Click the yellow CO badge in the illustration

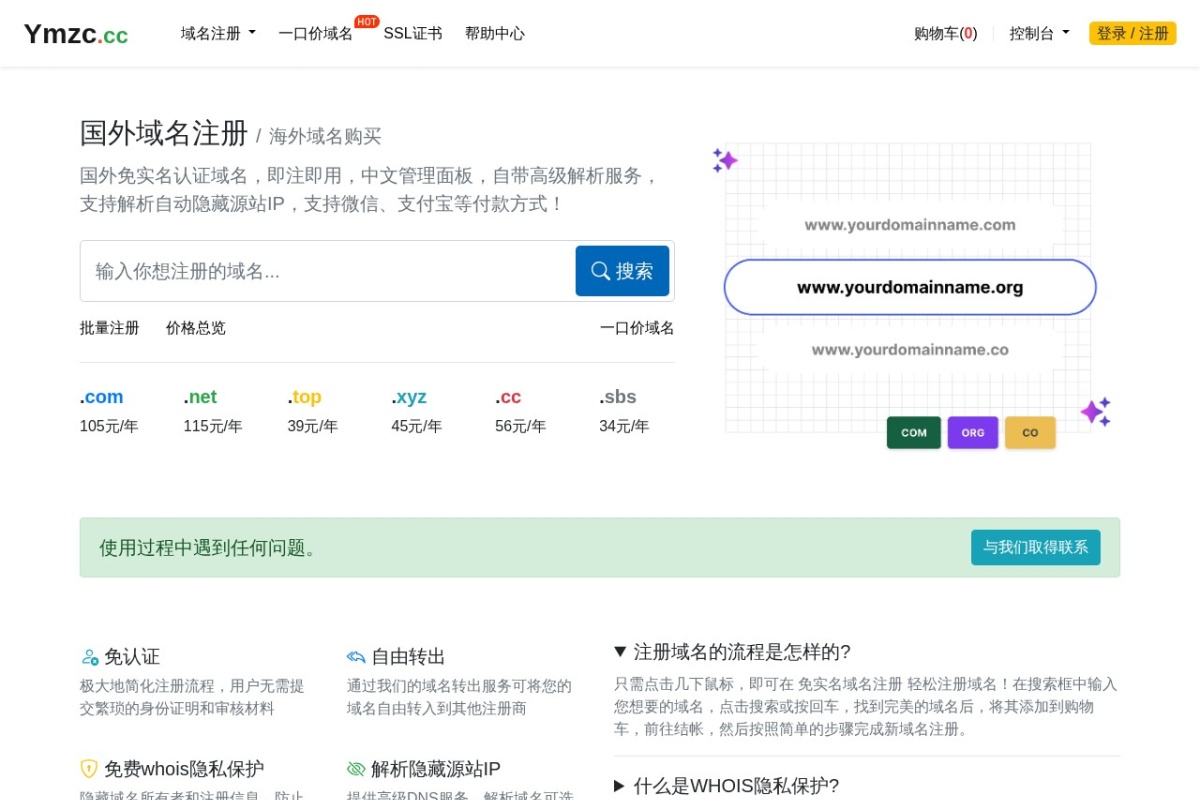(1030, 432)
